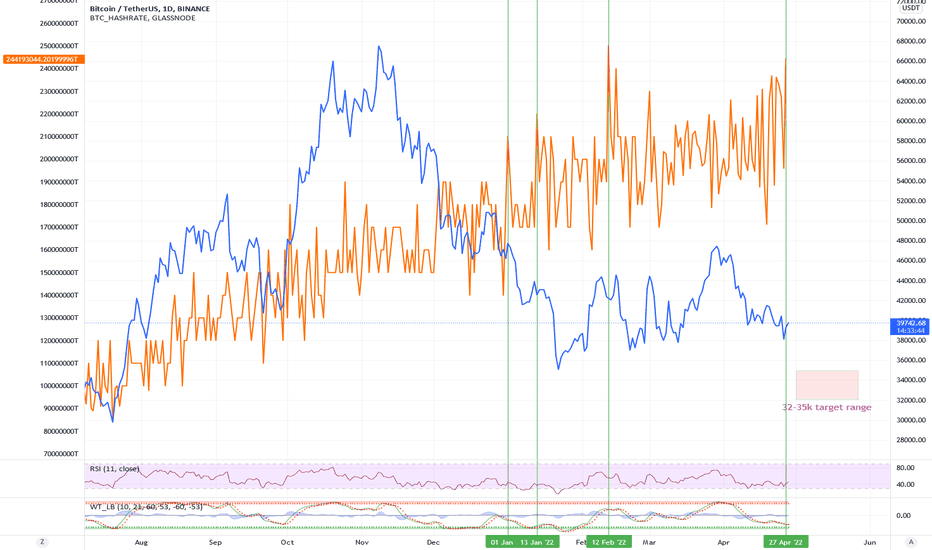Viewport: 932px width, 550px height.
Task: Click the Oct label on time axis
Action: (x=287, y=542)
